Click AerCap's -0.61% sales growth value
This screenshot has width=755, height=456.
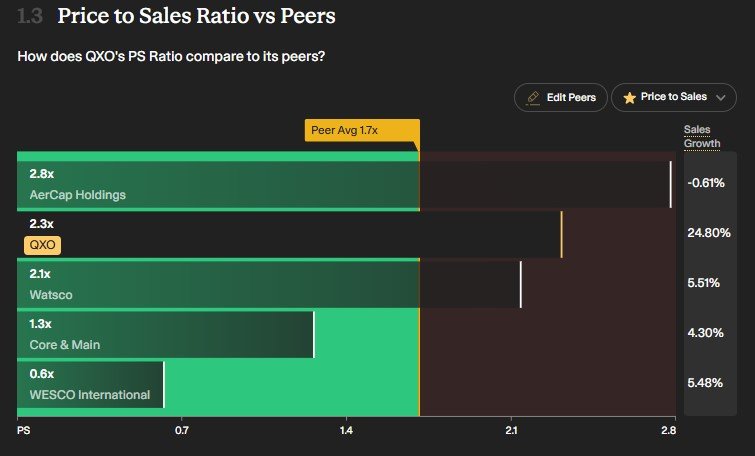[707, 182]
